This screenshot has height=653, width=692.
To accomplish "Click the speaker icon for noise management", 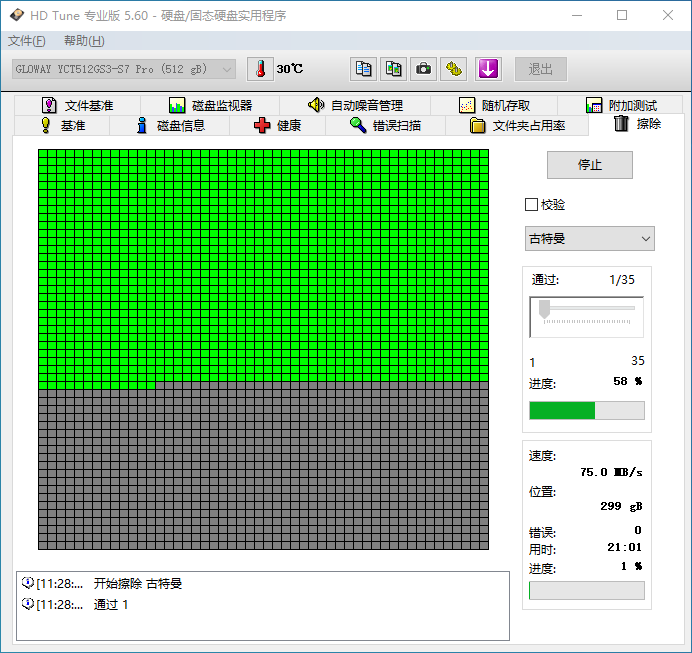I will 316,105.
